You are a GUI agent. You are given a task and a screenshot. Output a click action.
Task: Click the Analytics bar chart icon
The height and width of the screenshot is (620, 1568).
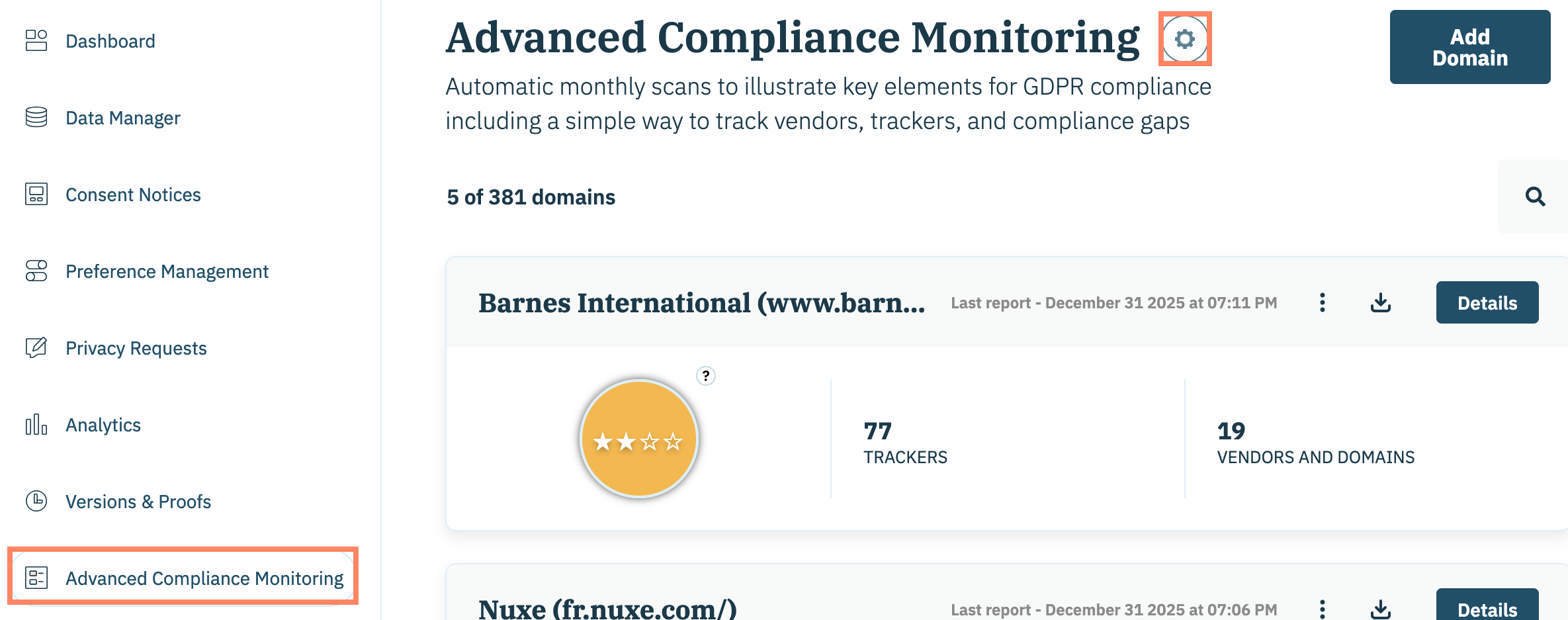coord(36,425)
